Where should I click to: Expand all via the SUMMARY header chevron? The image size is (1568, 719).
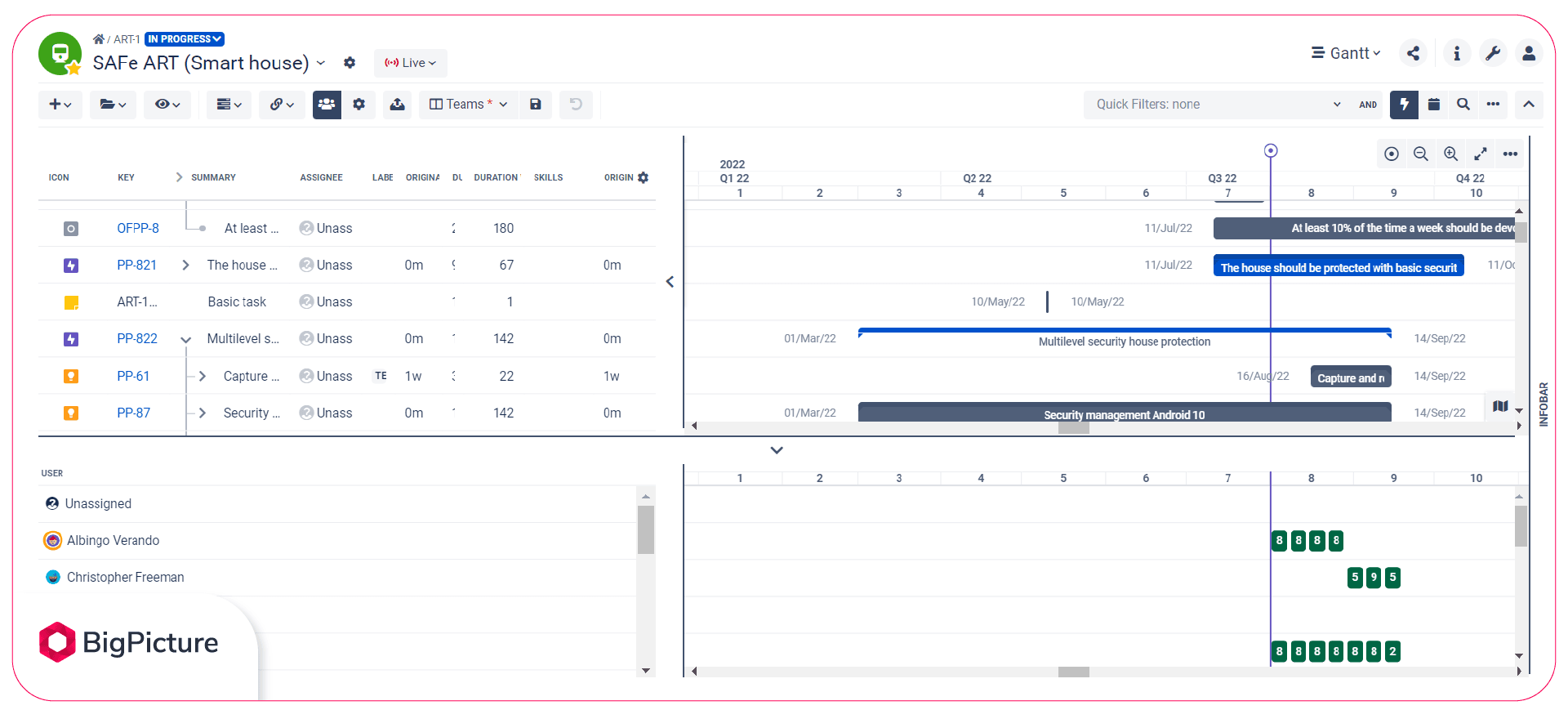tap(179, 177)
